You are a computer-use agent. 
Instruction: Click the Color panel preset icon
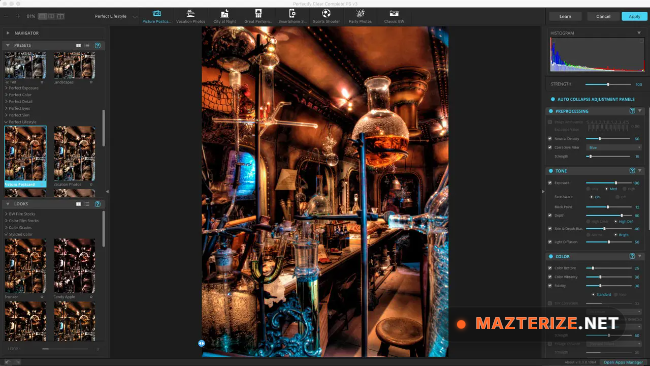(632, 256)
